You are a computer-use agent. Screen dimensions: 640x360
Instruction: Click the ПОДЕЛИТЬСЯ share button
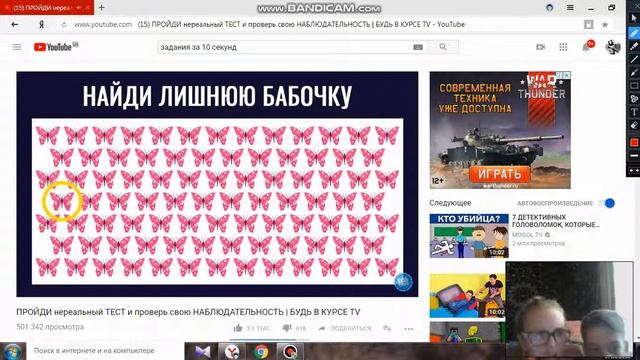tap(345, 328)
